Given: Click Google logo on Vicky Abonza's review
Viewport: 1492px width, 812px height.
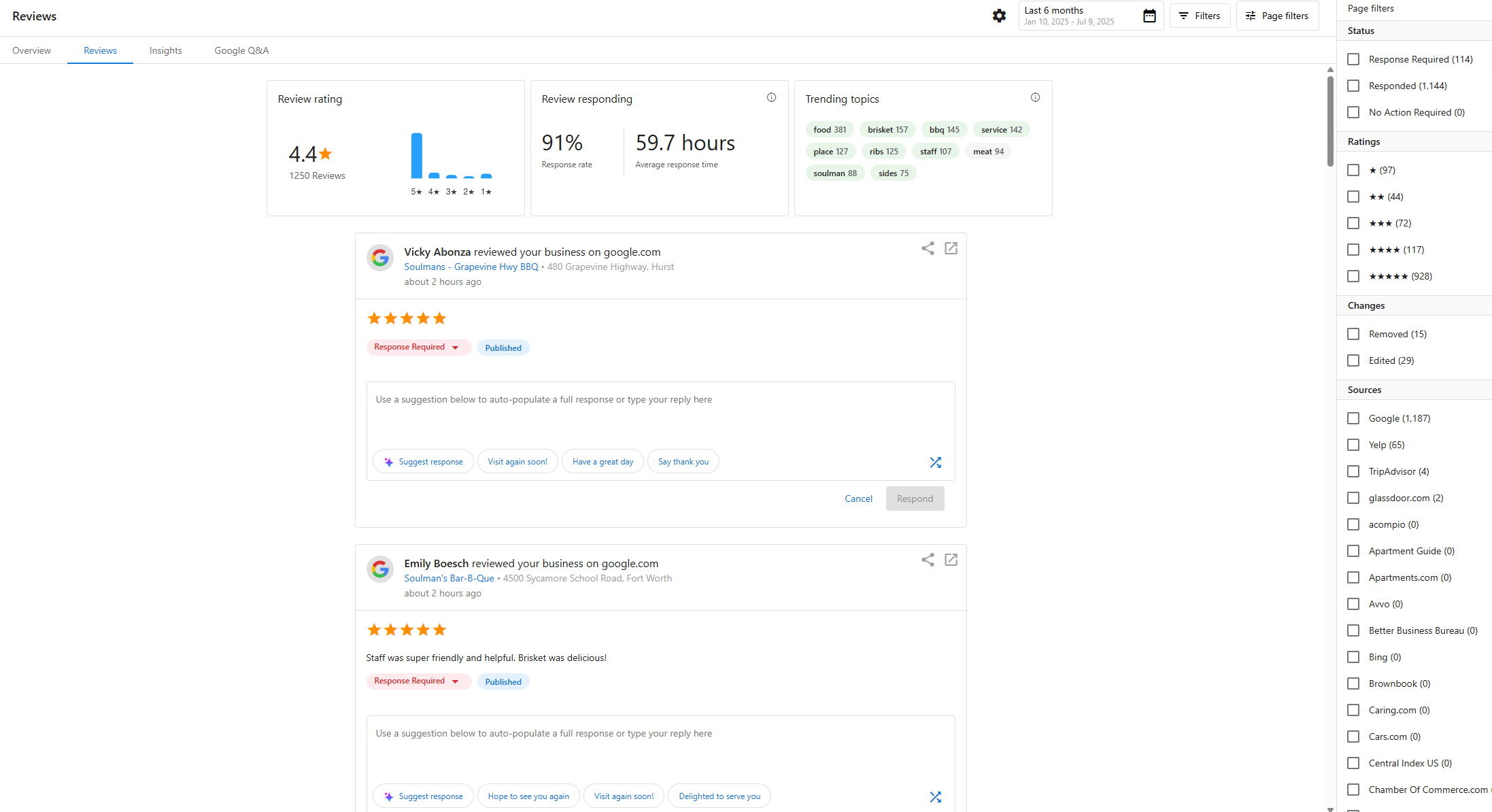Looking at the screenshot, I should (x=380, y=258).
